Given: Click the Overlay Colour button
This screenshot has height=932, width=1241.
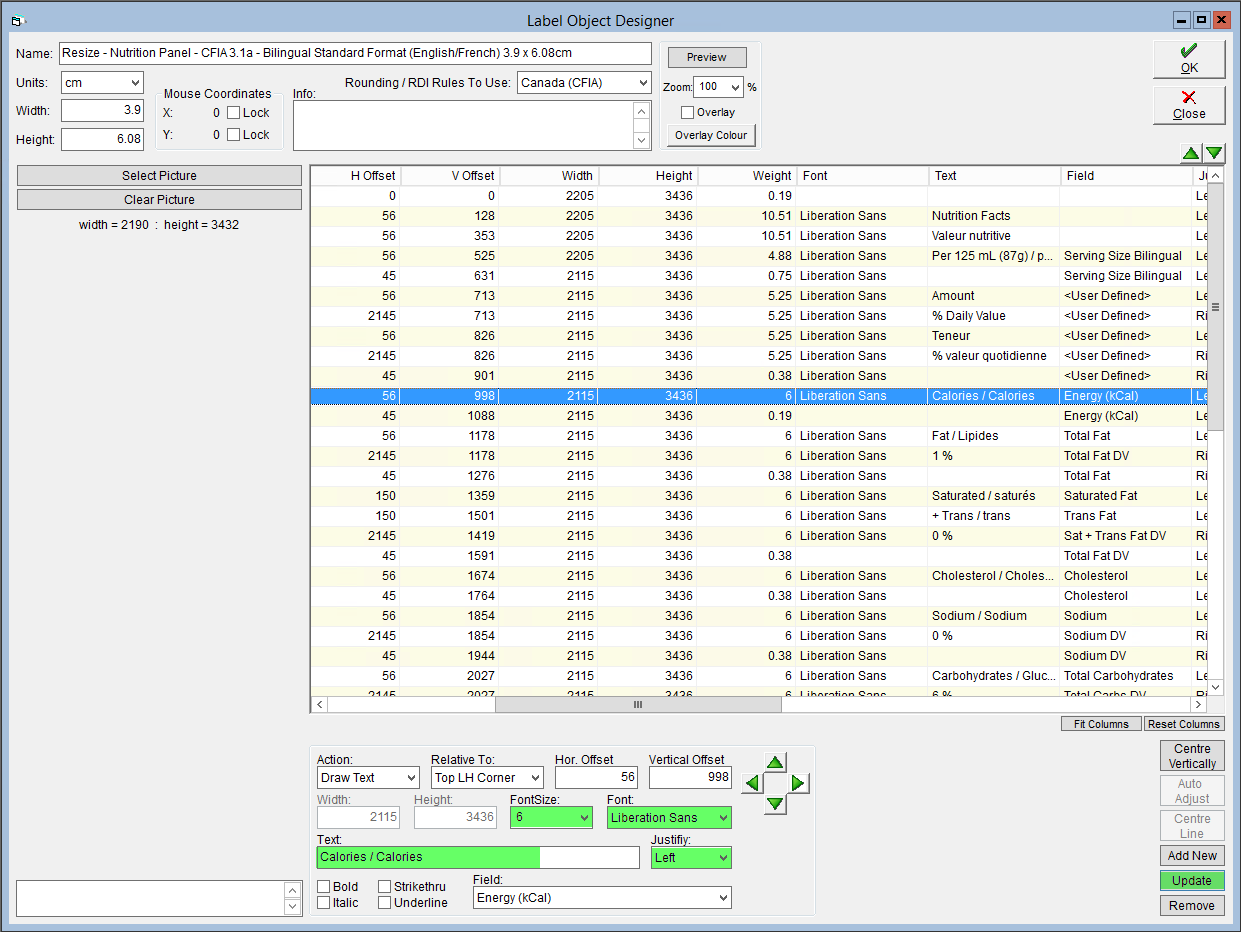Looking at the screenshot, I should 711,135.
